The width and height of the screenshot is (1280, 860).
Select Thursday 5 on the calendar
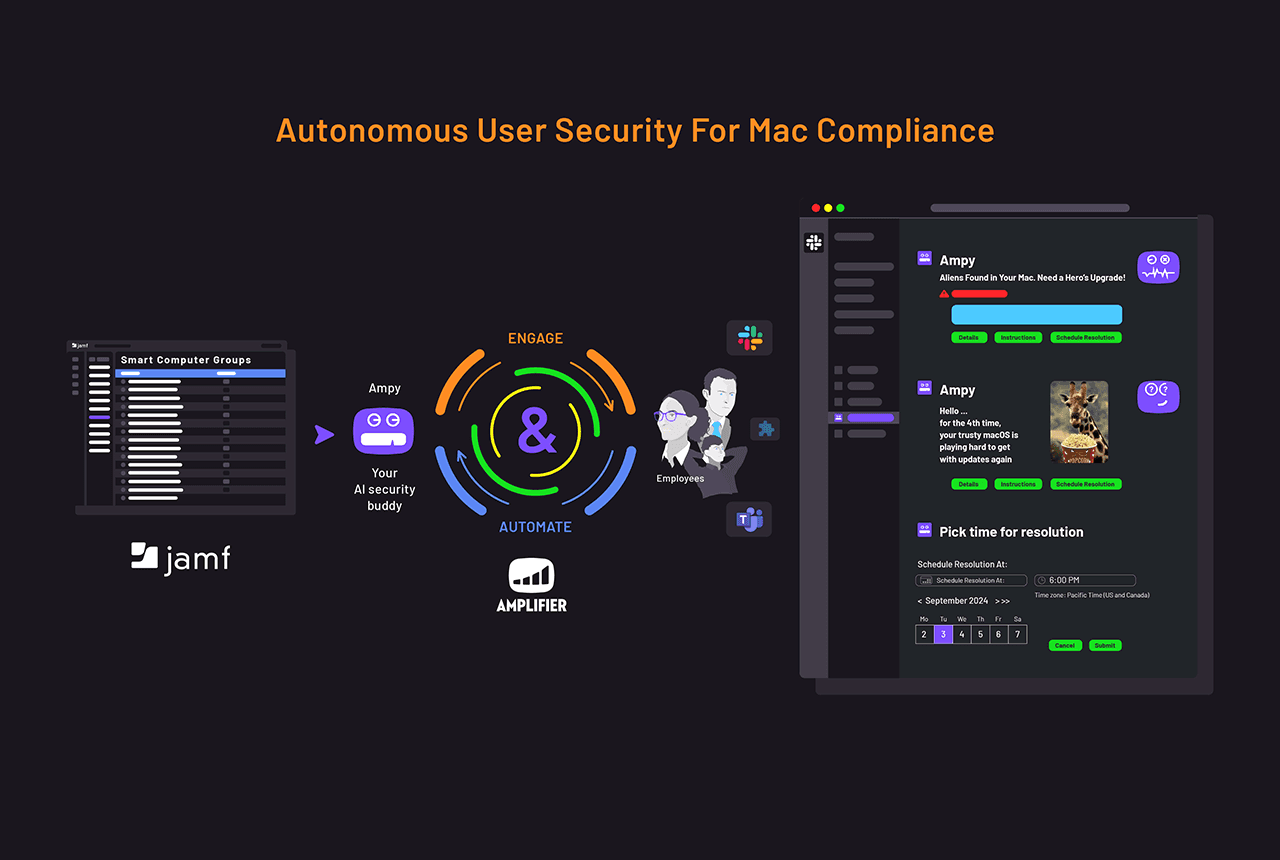coord(980,634)
